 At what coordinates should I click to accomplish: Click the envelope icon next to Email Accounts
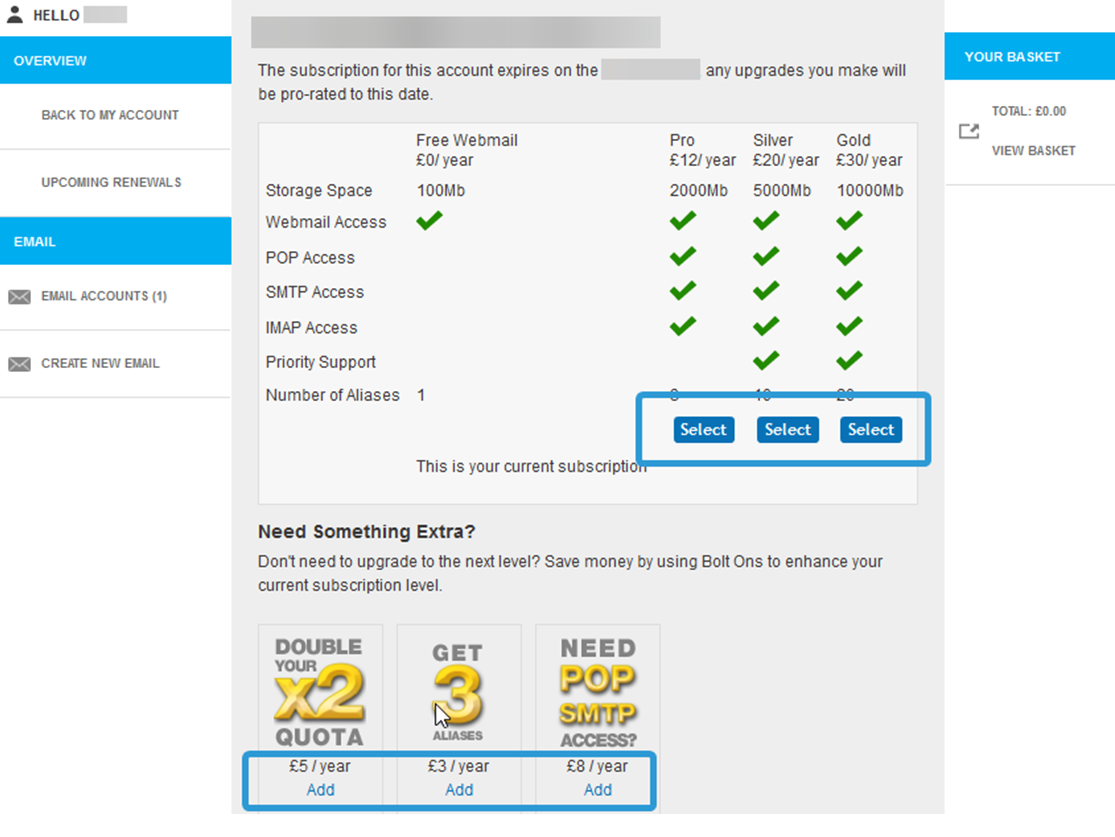click(19, 297)
